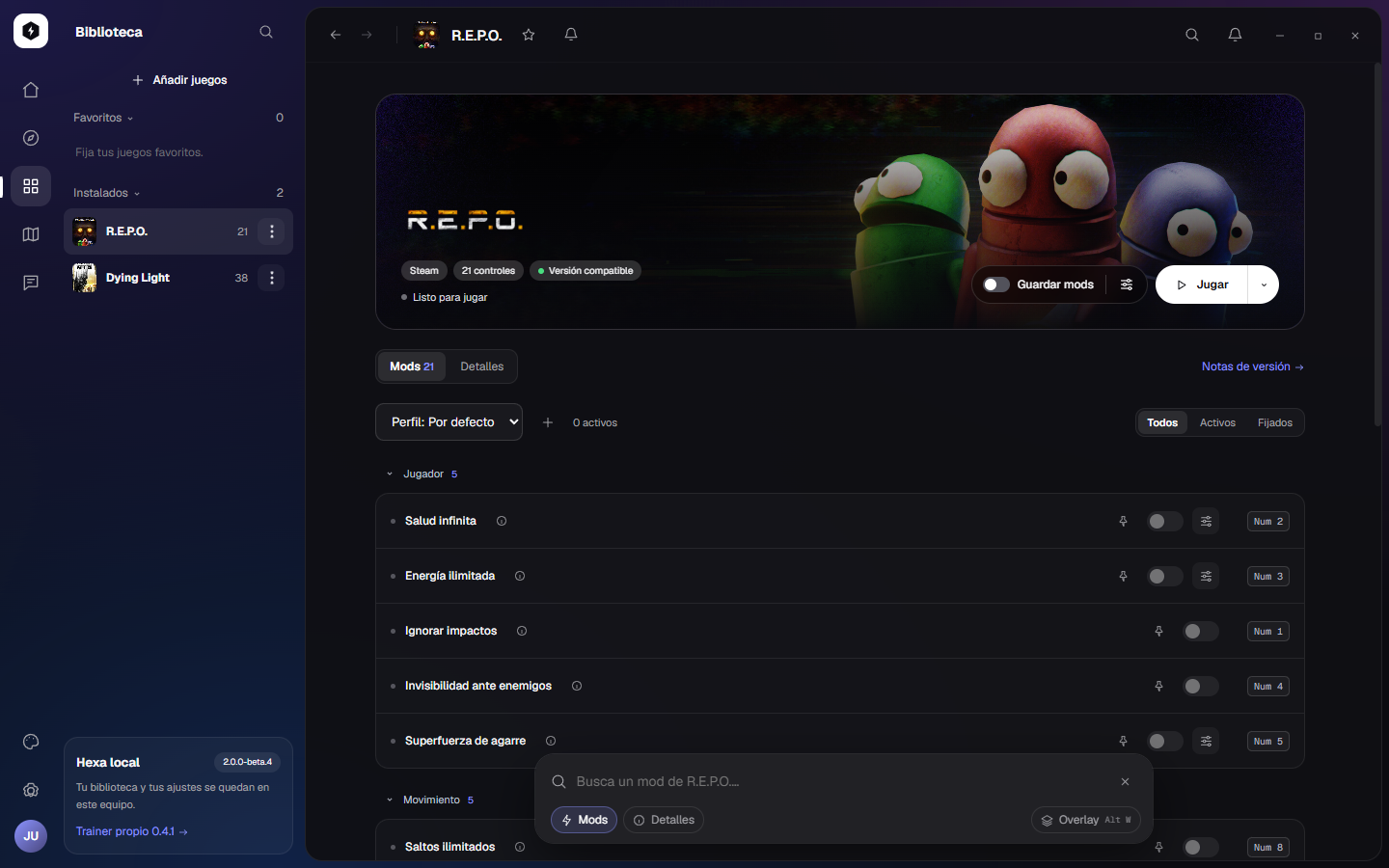This screenshot has width=1389, height=868.
Task: Open the Perfil: Por defecto dropdown
Action: (x=449, y=421)
